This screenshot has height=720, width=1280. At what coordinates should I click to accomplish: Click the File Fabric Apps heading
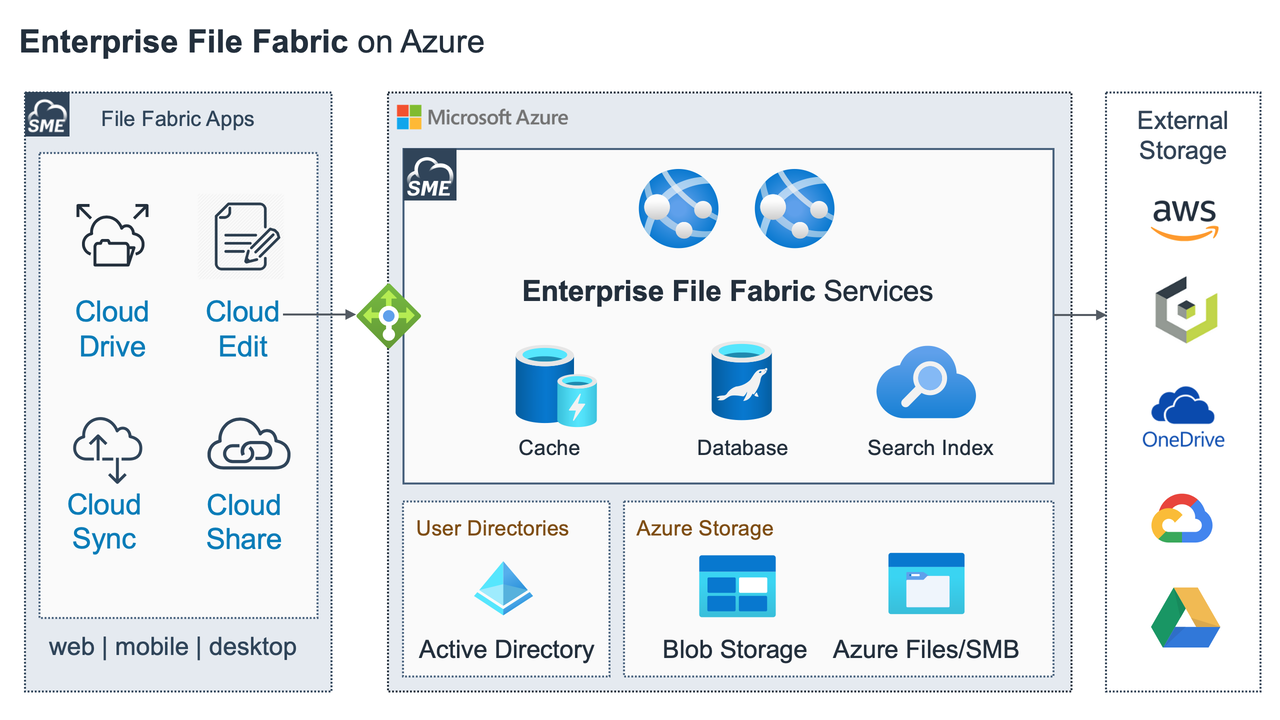click(x=178, y=119)
